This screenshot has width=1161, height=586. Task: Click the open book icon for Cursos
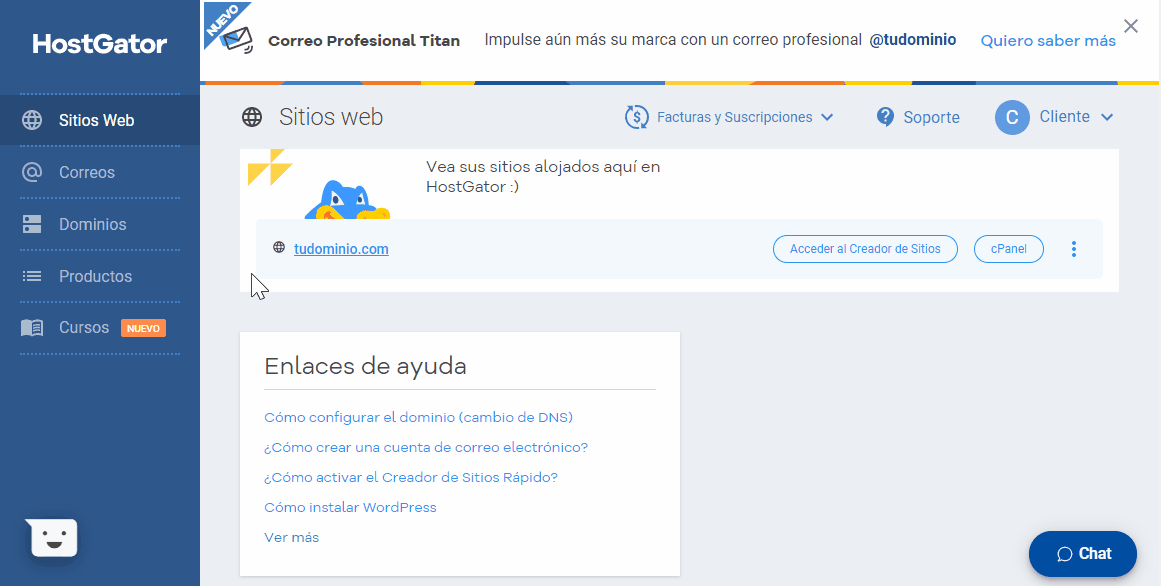32,327
